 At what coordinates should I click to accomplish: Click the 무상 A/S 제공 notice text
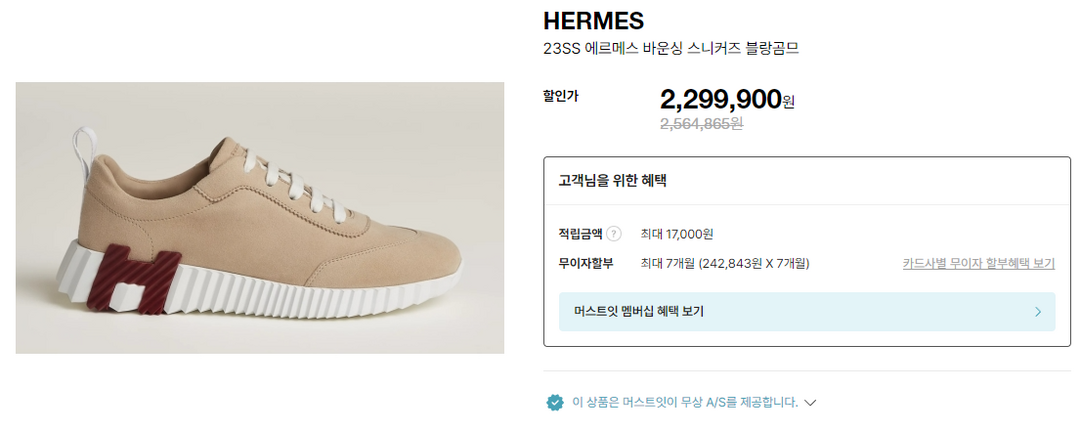click(685, 402)
